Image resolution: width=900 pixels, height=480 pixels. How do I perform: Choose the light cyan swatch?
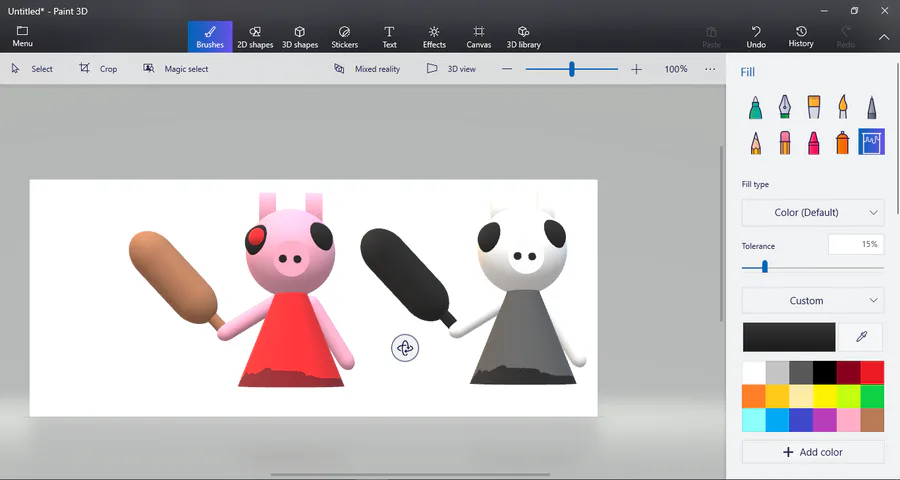[754, 420]
